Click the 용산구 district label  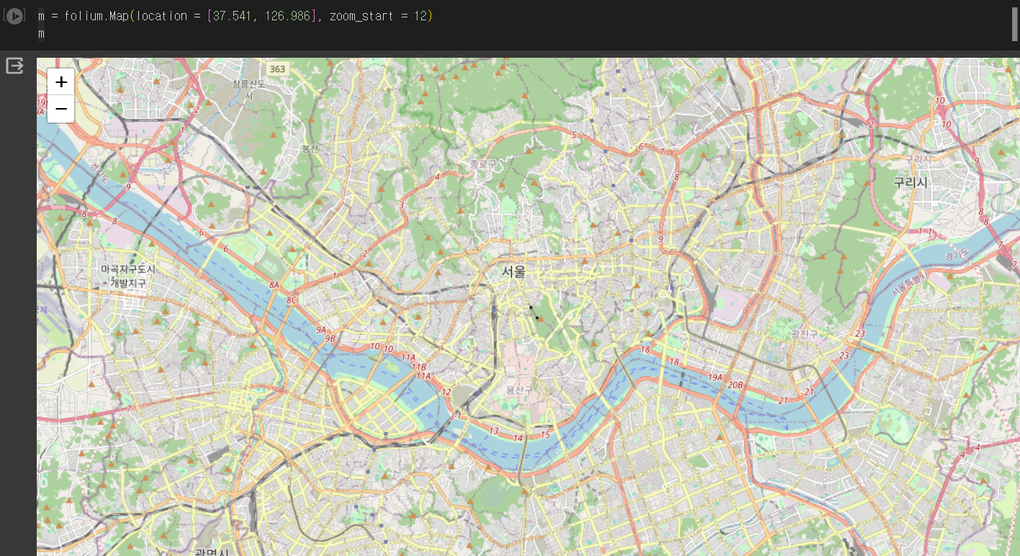point(519,390)
